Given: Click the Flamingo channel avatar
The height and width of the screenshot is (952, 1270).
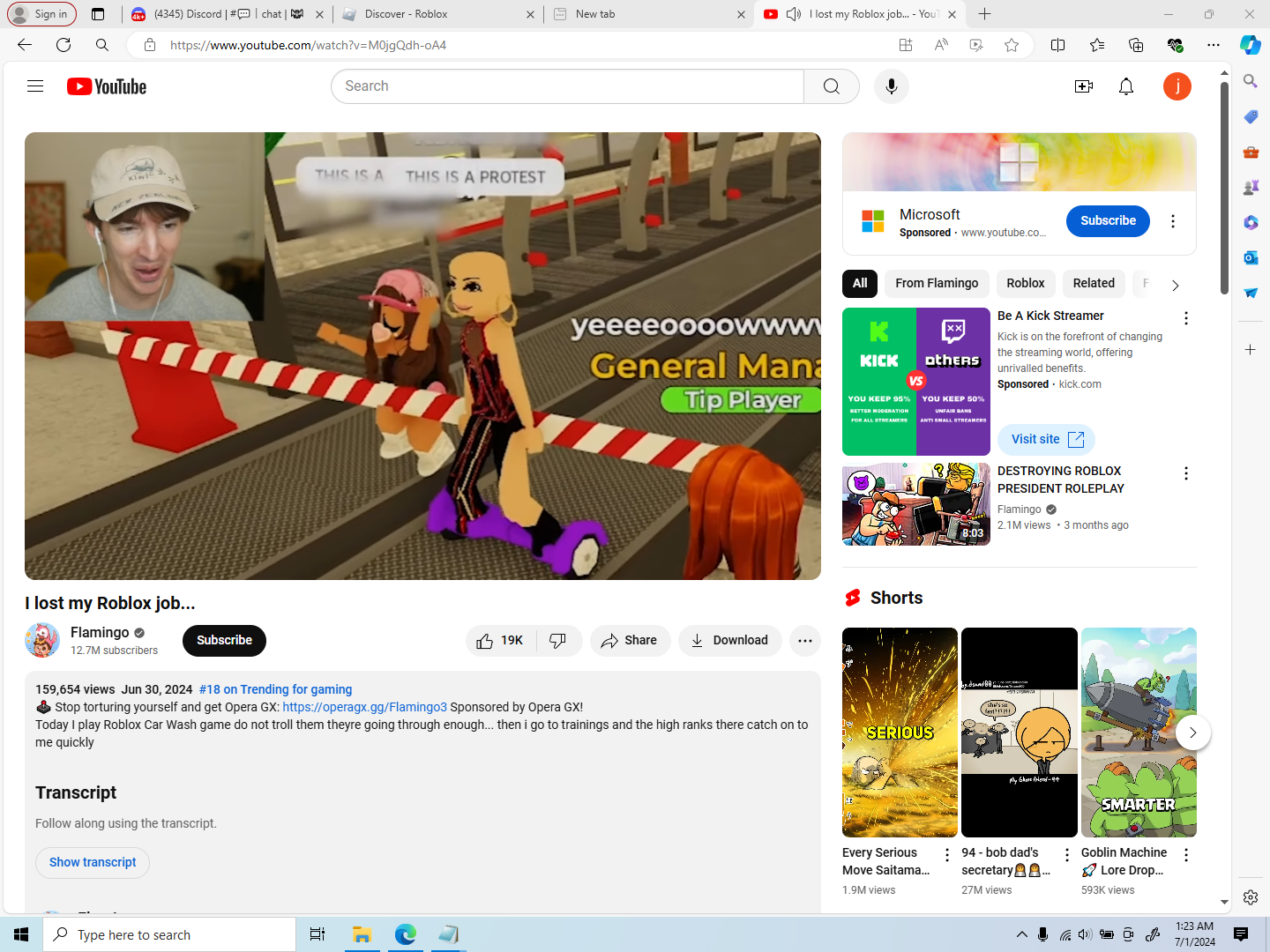Looking at the screenshot, I should (42, 640).
